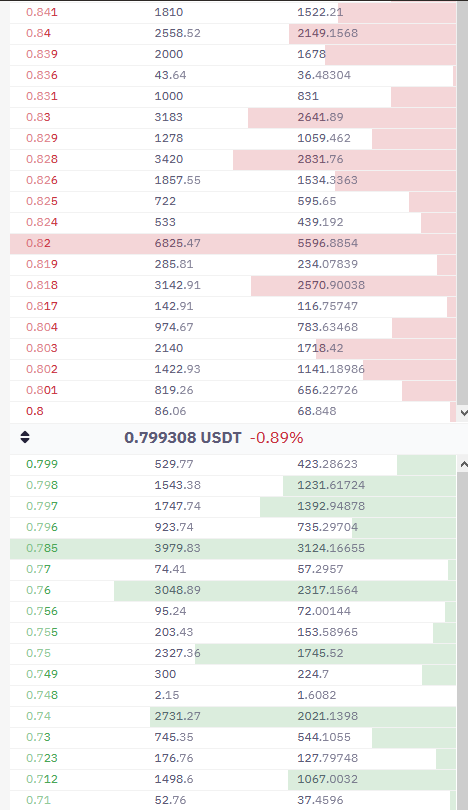Select the highlighted 0.82 ask row
The image size is (468, 810).
pyautogui.click(x=233, y=243)
